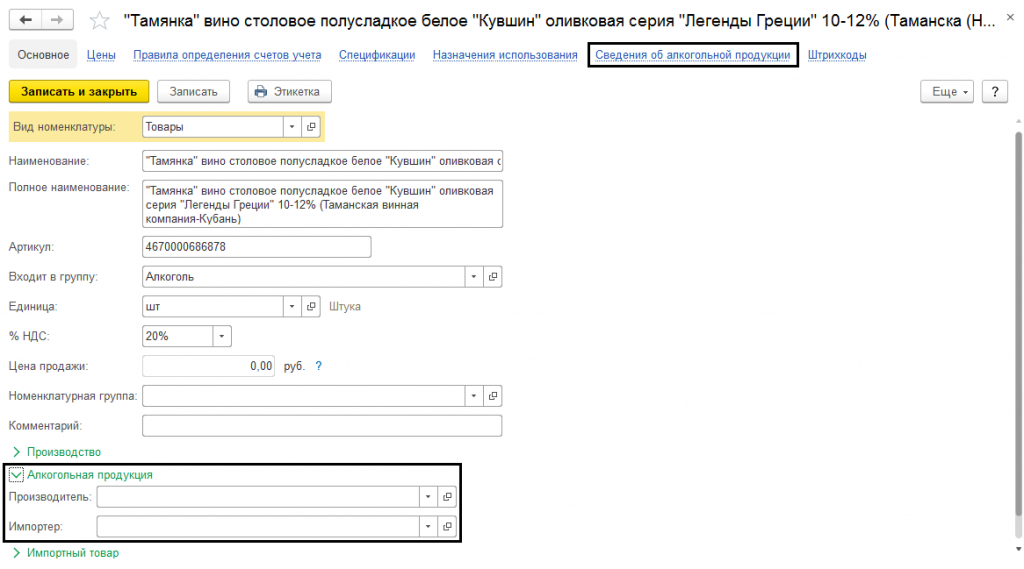Viewport: 1024px width, 569px height.
Task: Click into the Комментарий input field
Action: click(321, 426)
